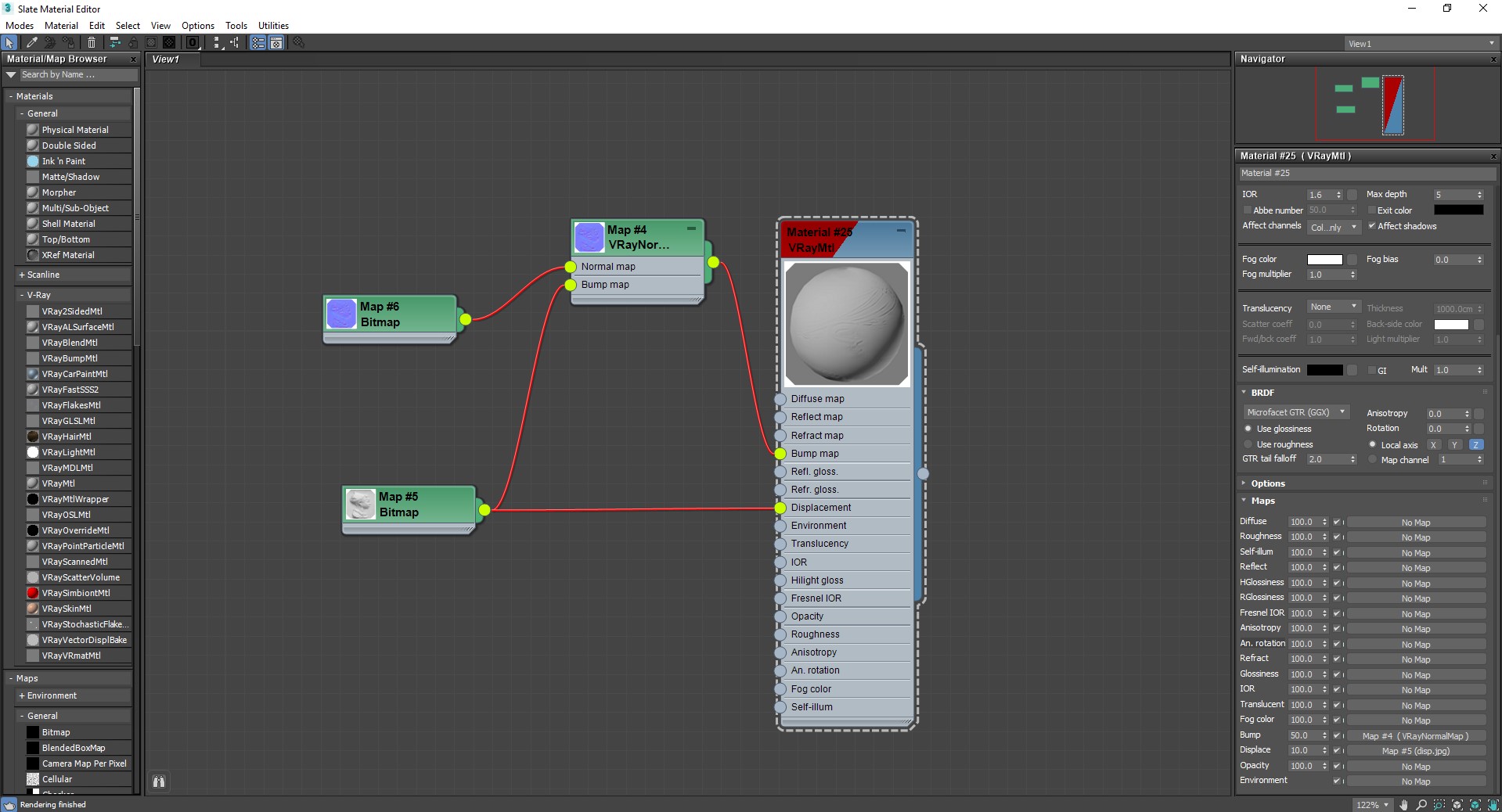This screenshot has width=1502, height=812.
Task: Click the Lay Out All nodes icon
Action: (114, 43)
